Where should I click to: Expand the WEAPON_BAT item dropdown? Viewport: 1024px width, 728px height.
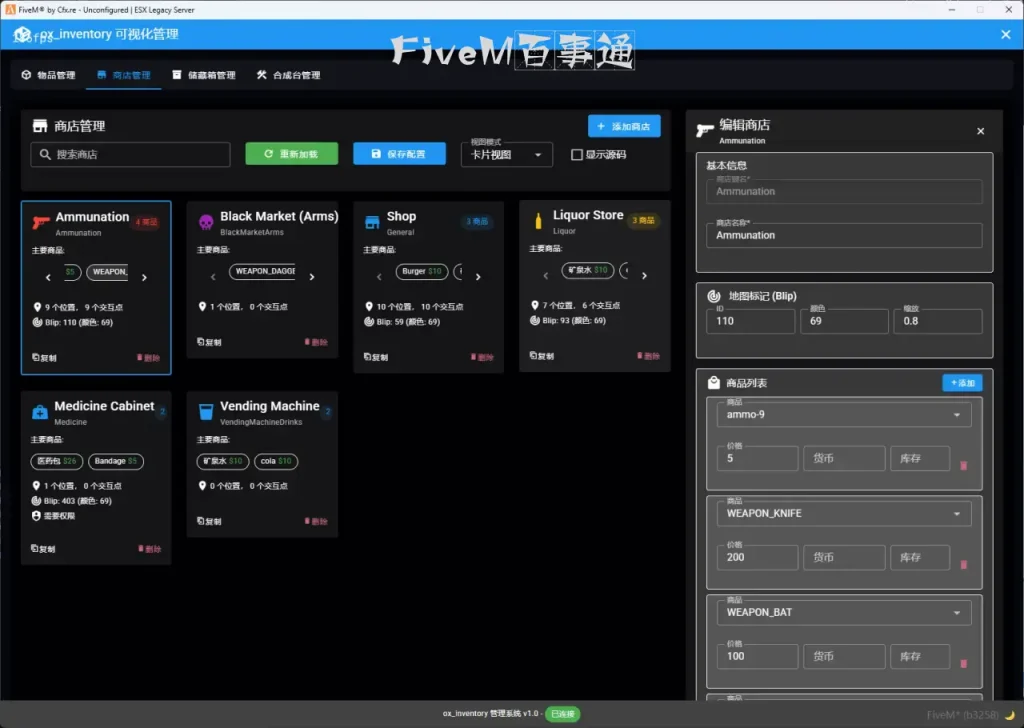click(956, 613)
